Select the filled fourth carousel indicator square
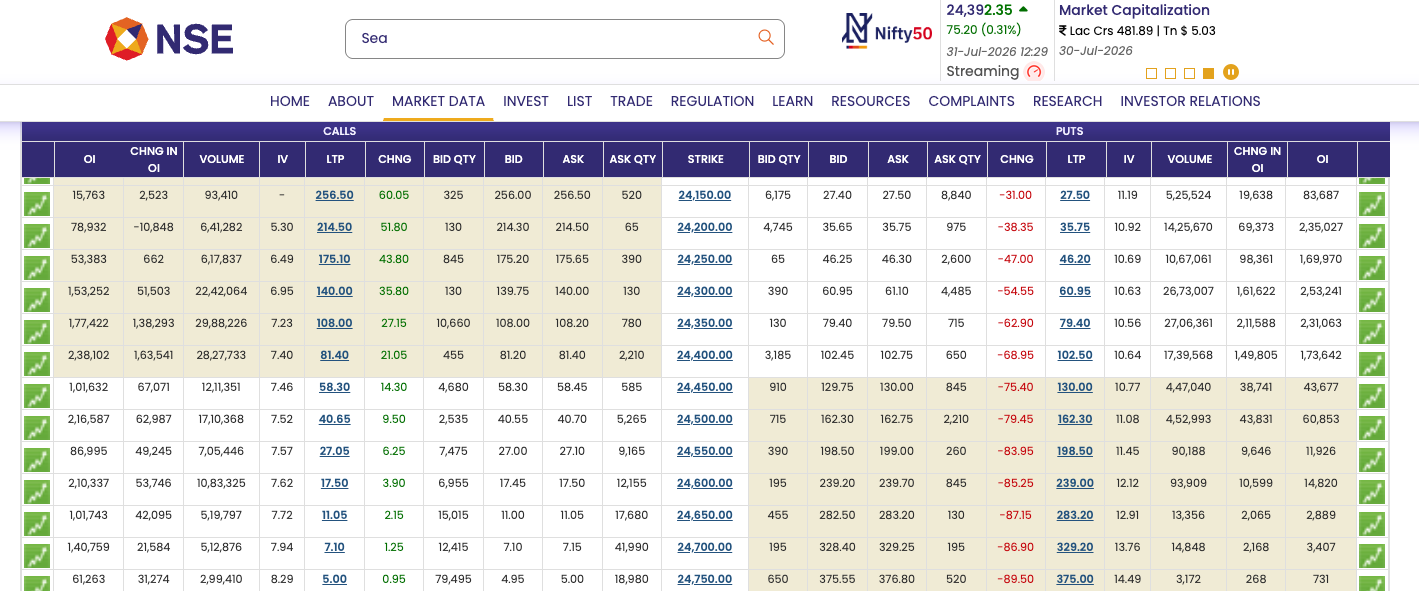This screenshot has width=1419, height=591. click(1209, 73)
